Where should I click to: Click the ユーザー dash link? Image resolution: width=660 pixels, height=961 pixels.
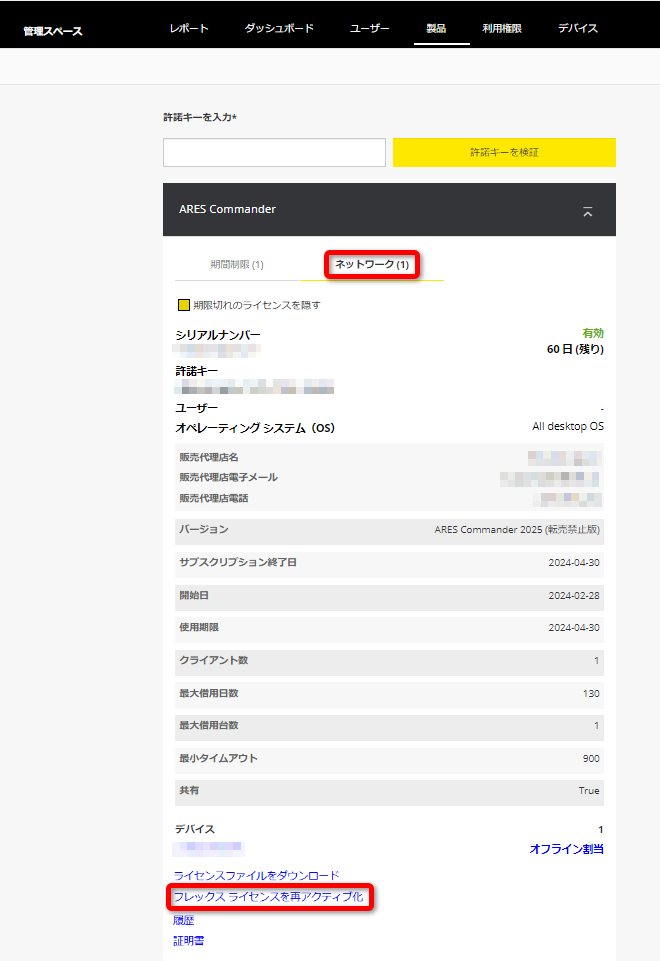pyautogui.click(x=602, y=409)
